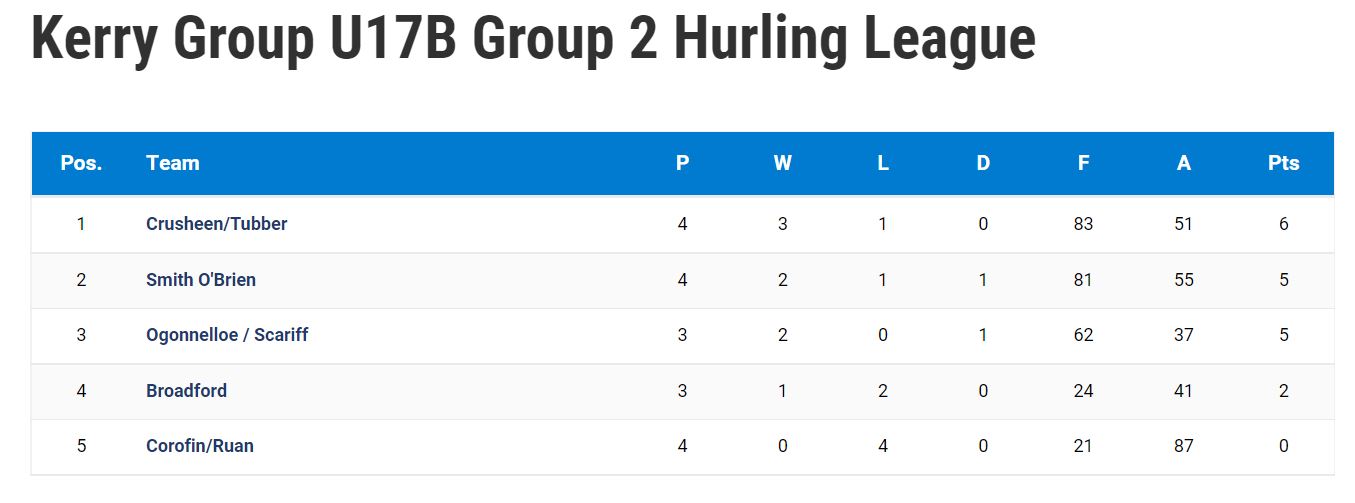
Task: Click Ogonnelloe / Scariff's 5 points cell
Action: tap(1284, 335)
